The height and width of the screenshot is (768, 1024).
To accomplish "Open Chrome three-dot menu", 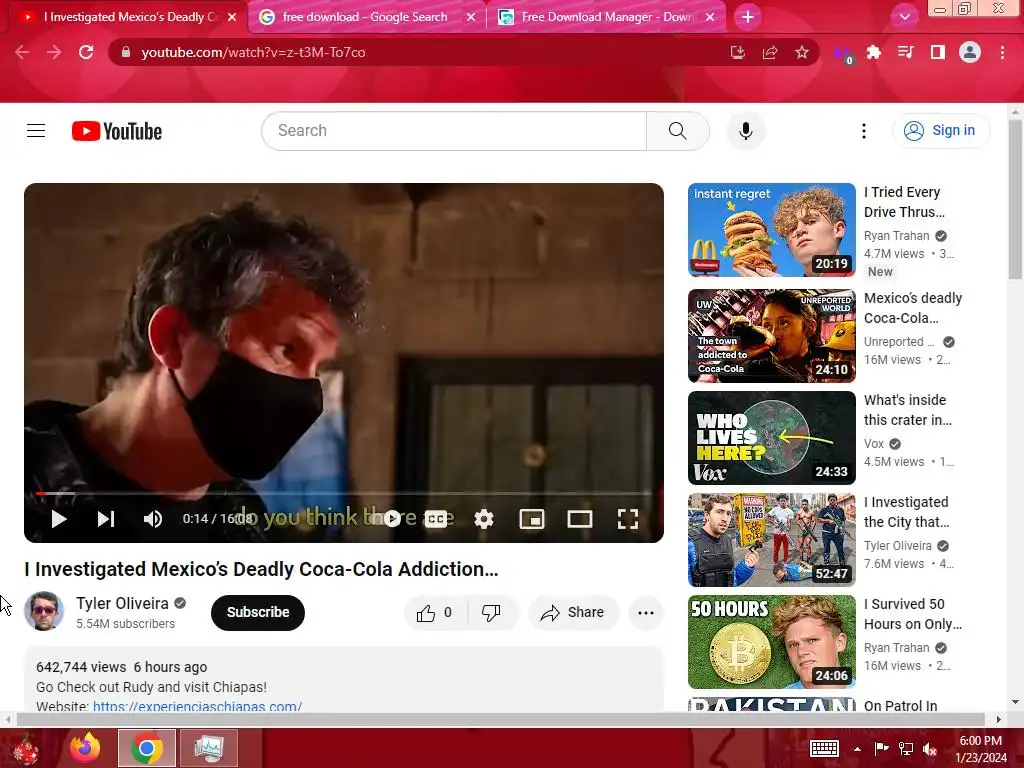I will pos(1002,52).
